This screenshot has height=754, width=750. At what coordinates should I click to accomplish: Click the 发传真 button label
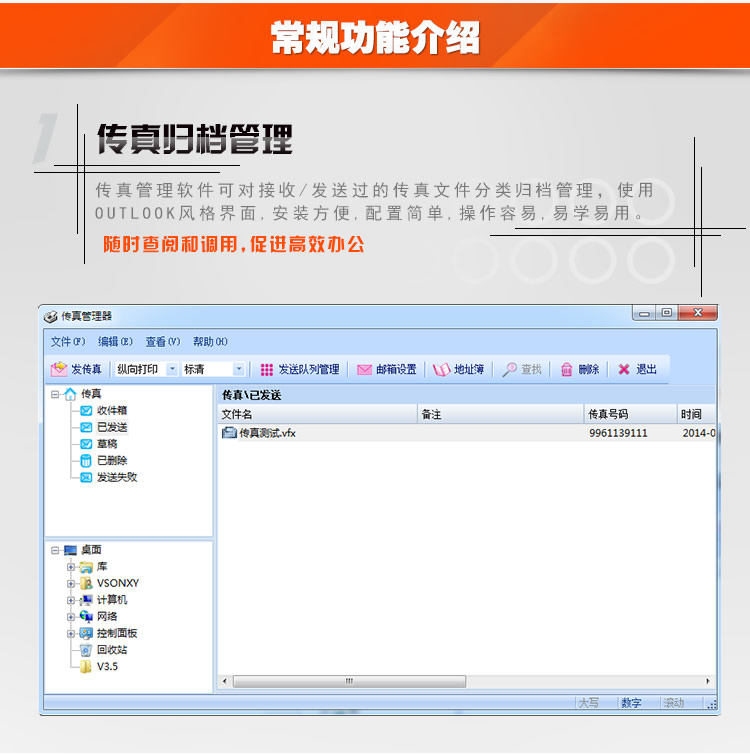[x=87, y=369]
